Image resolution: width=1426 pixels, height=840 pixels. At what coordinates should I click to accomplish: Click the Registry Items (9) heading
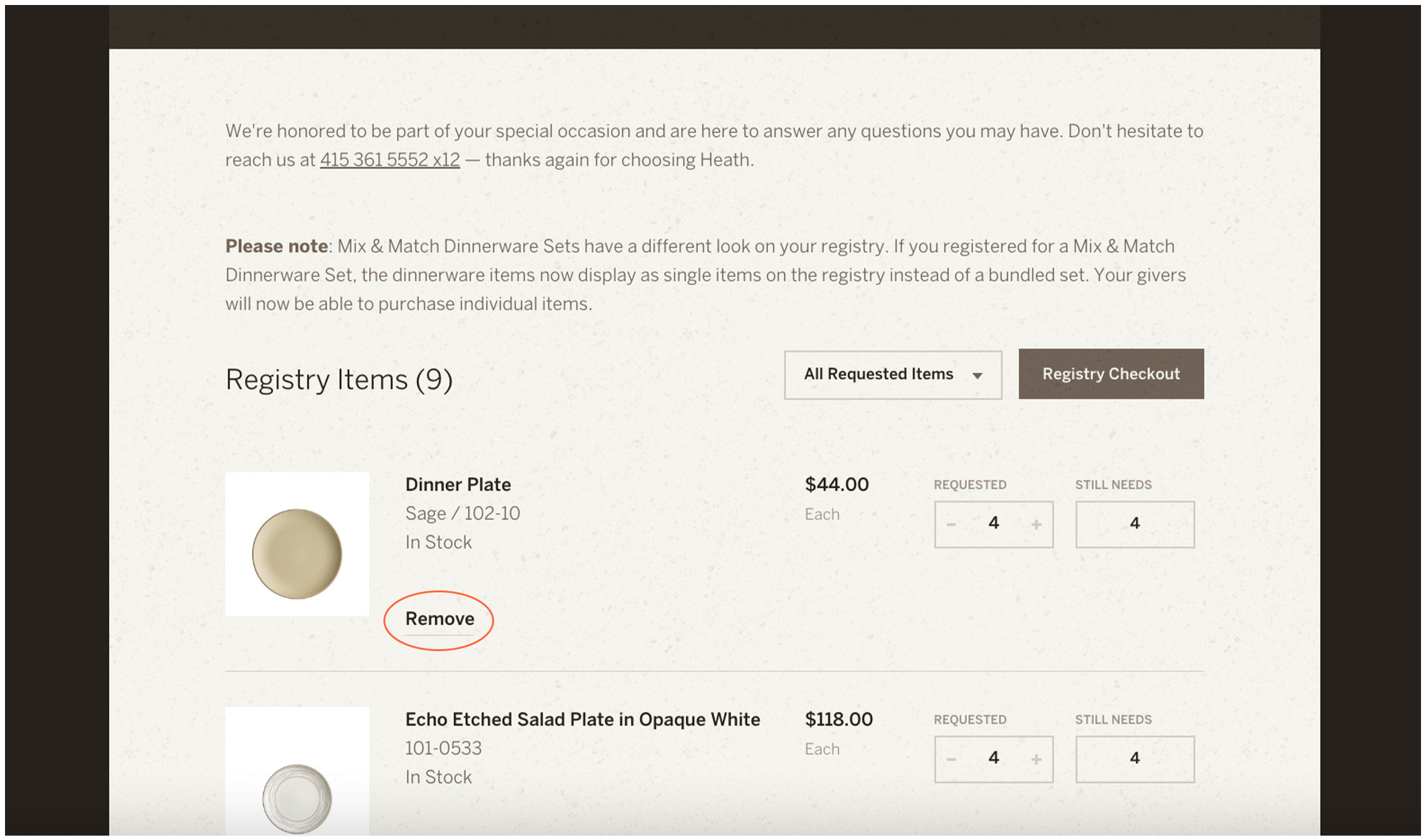click(x=339, y=380)
